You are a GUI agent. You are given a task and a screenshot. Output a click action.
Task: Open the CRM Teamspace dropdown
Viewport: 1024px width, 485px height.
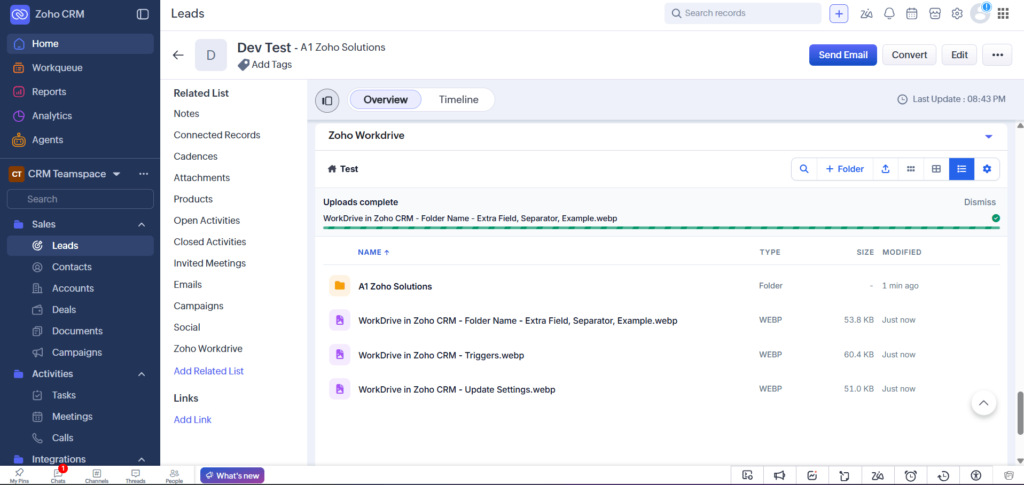tap(117, 174)
